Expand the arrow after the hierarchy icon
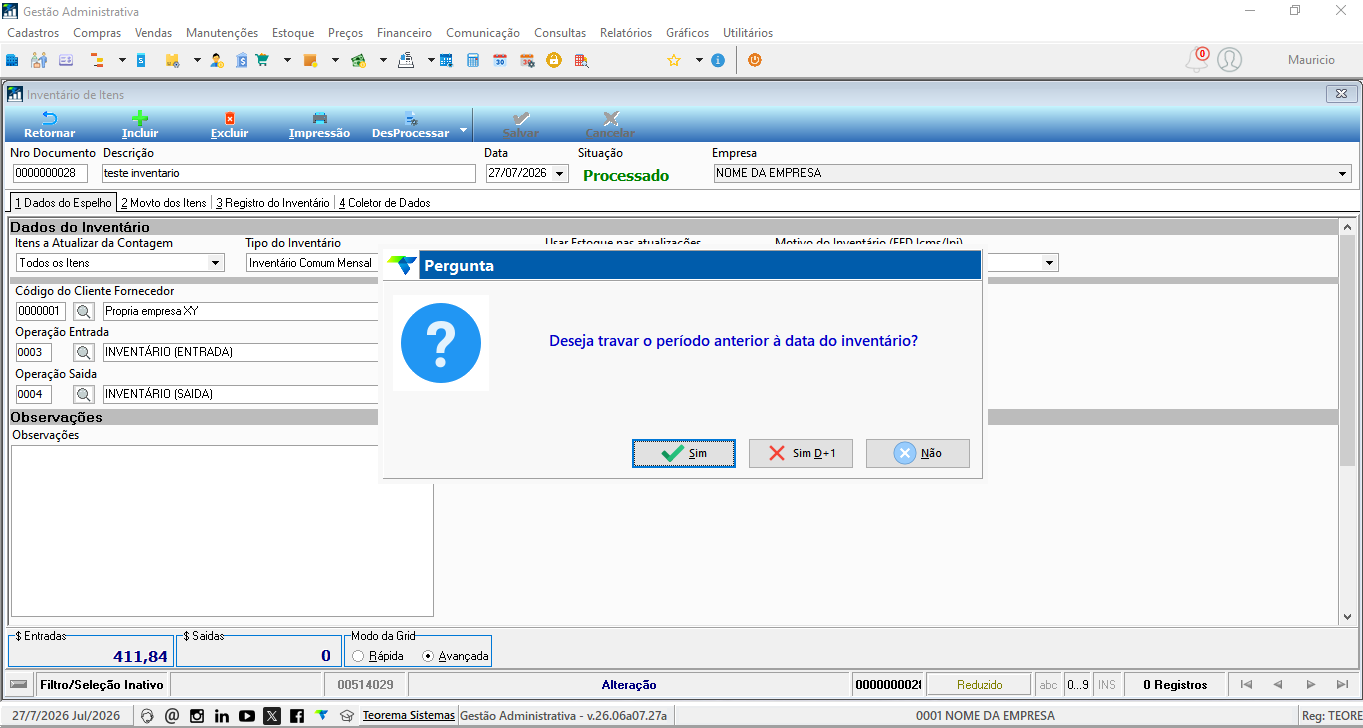 tap(122, 60)
